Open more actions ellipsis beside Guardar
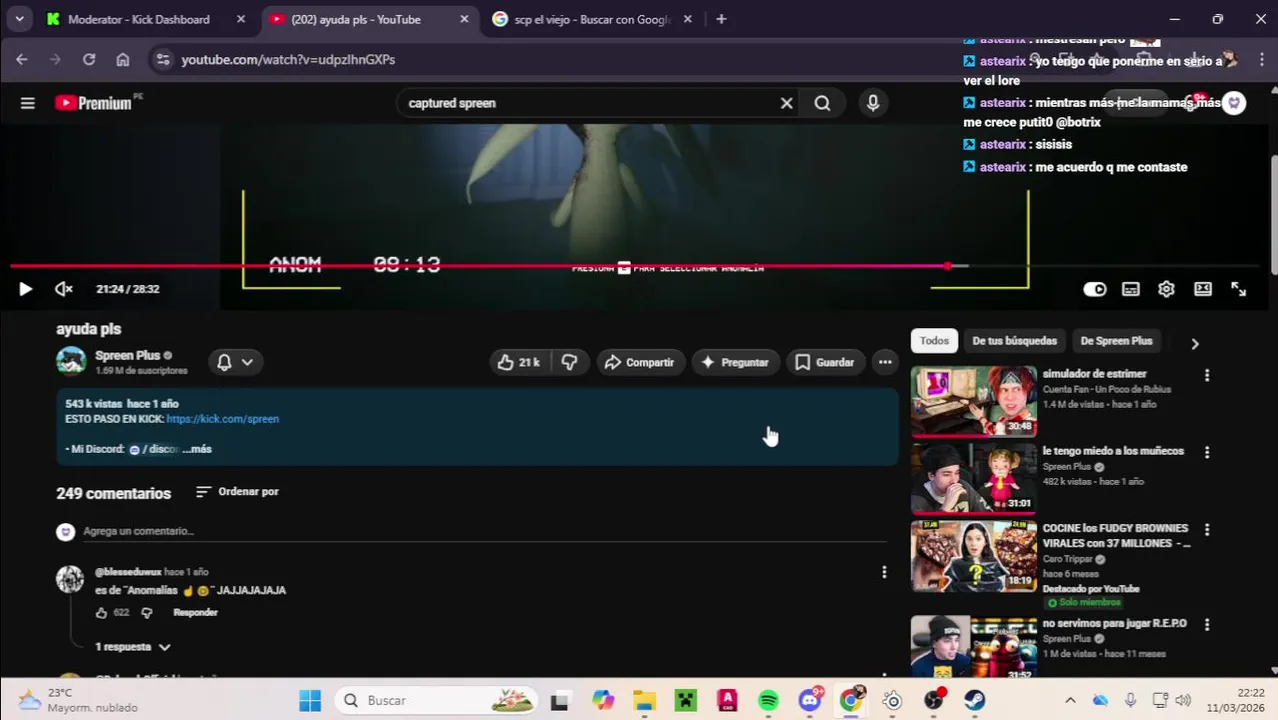 [885, 362]
